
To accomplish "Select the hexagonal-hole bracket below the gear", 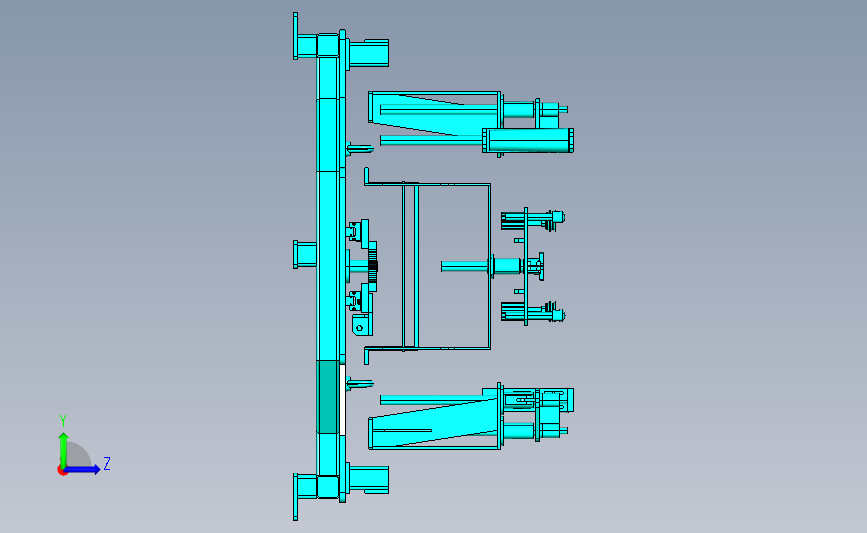I will coord(362,325).
